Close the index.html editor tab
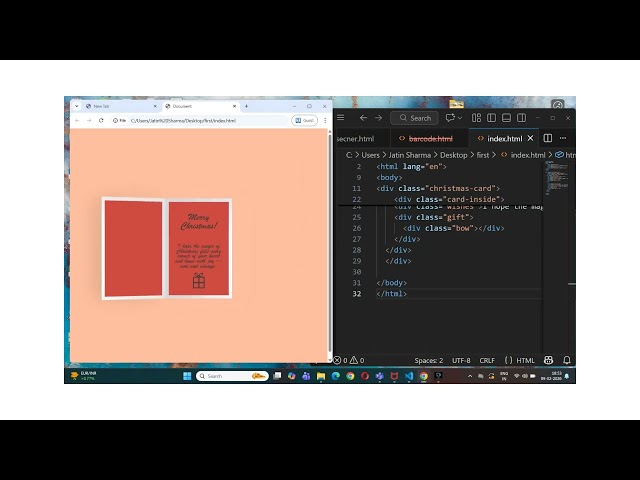Screen dimensions: 640x480 coord(530,138)
